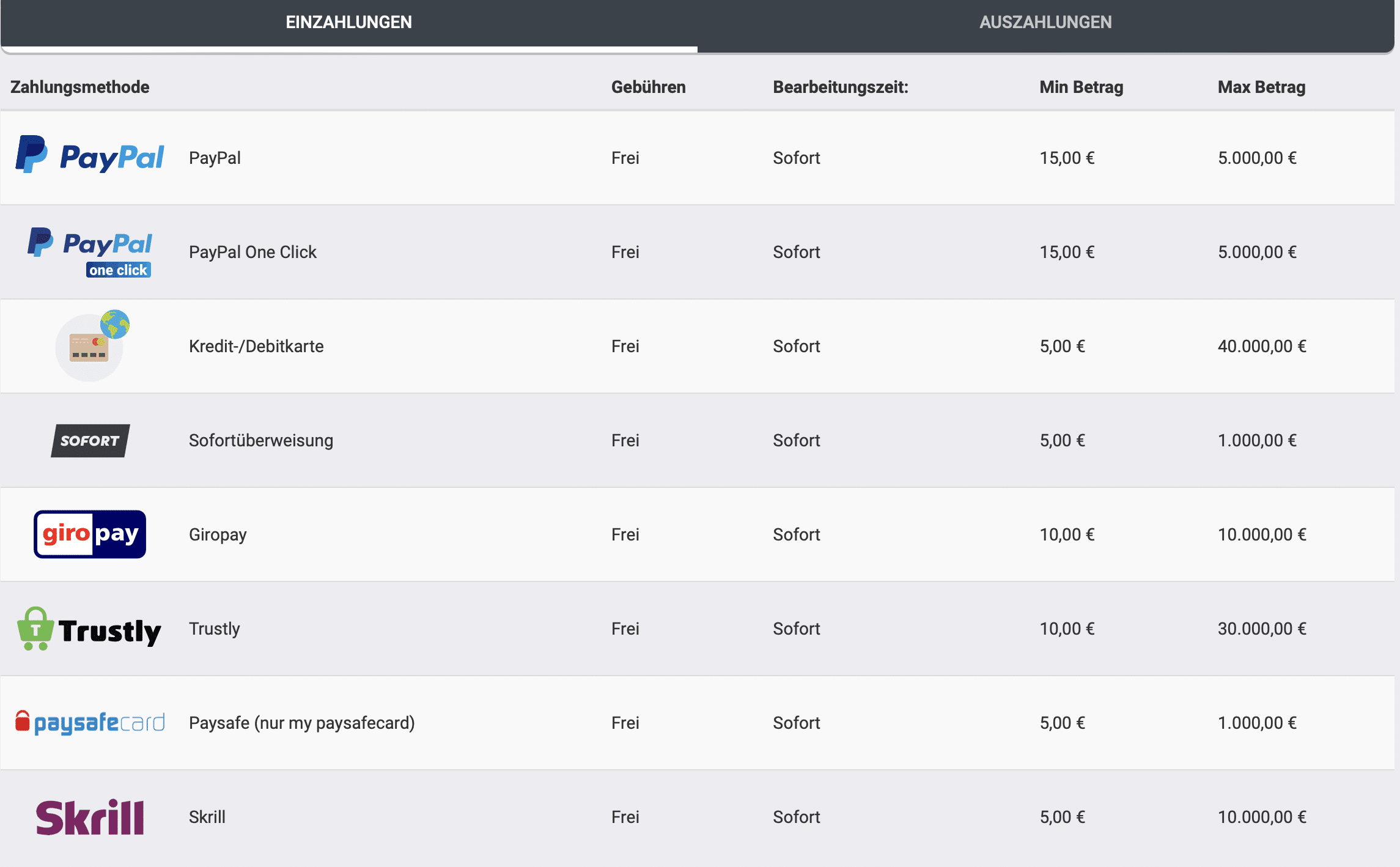Click Skrill min amount 5,00 €
This screenshot has width=1400, height=867.
1063,817
